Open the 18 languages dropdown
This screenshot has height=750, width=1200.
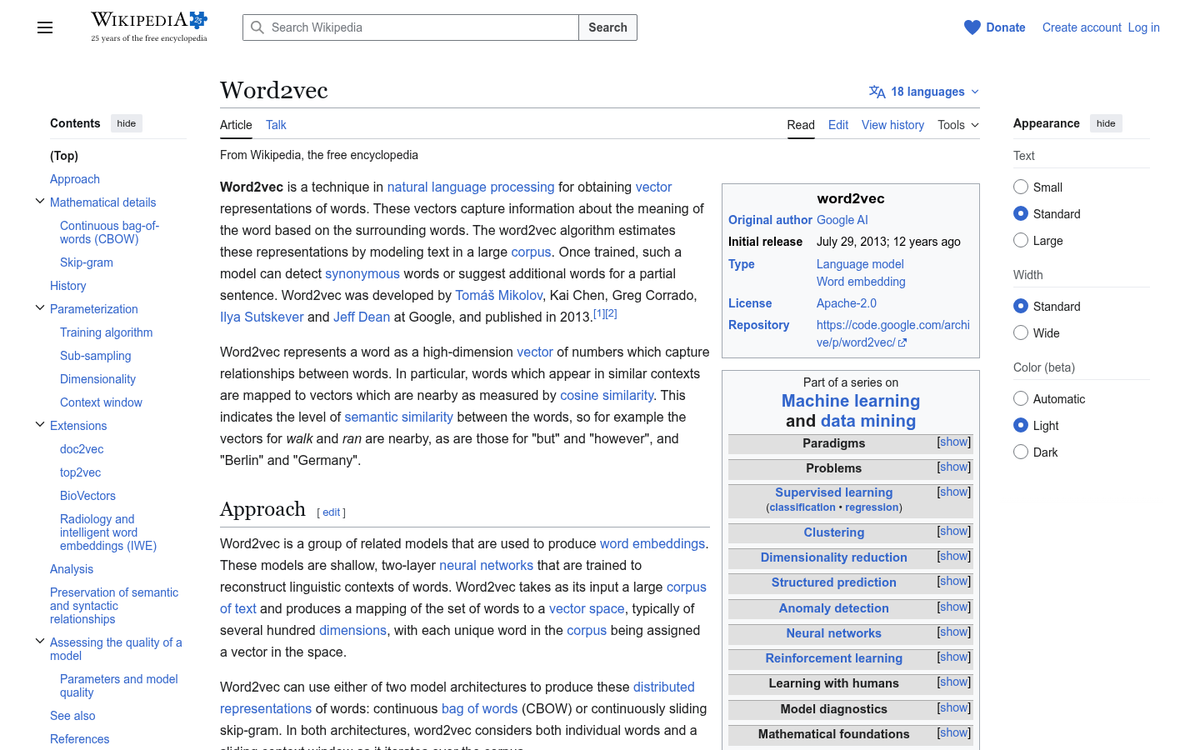[x=924, y=92]
